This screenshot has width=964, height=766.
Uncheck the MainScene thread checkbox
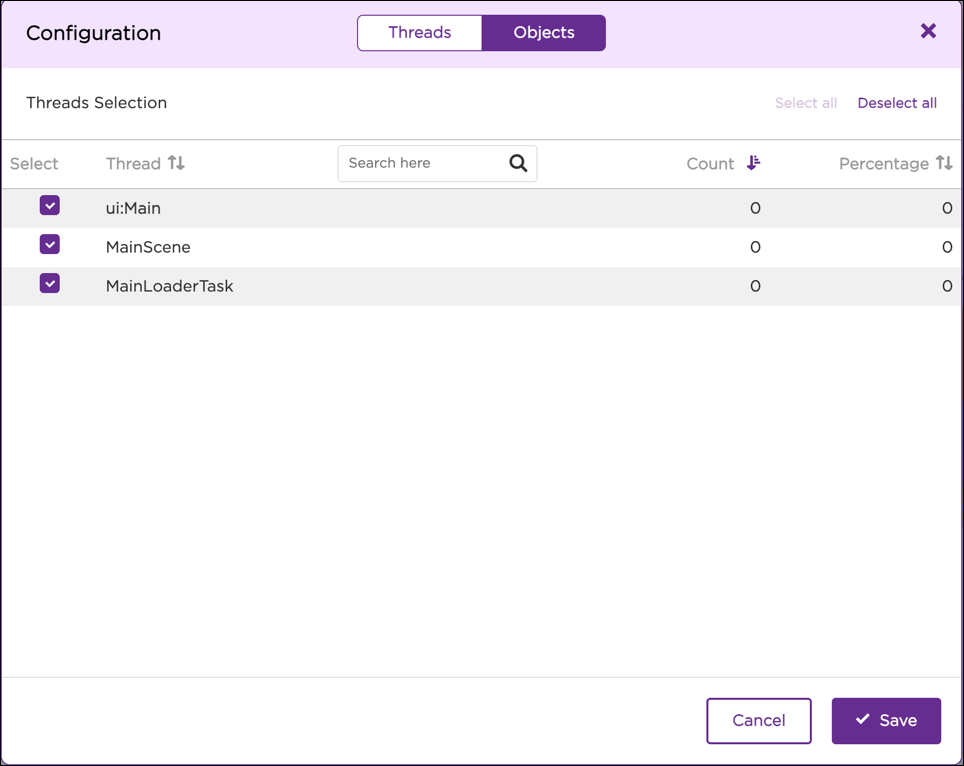(49, 244)
